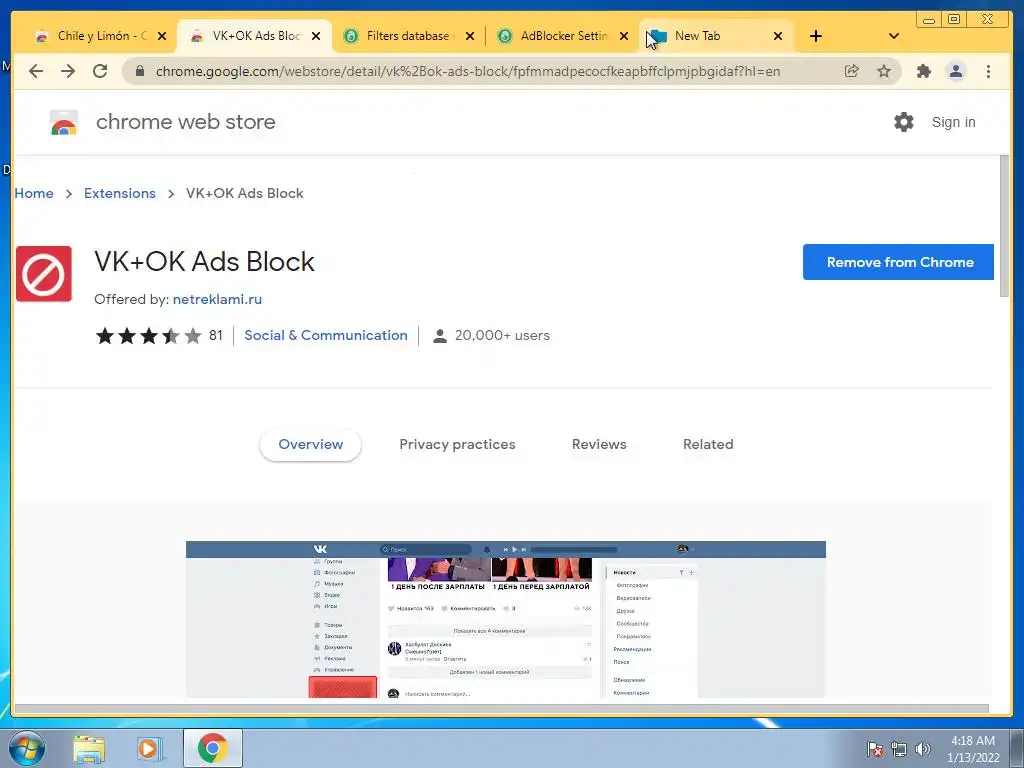This screenshot has height=768, width=1024.
Task: Click the VK+OK Ads Block red icon
Action: point(44,274)
